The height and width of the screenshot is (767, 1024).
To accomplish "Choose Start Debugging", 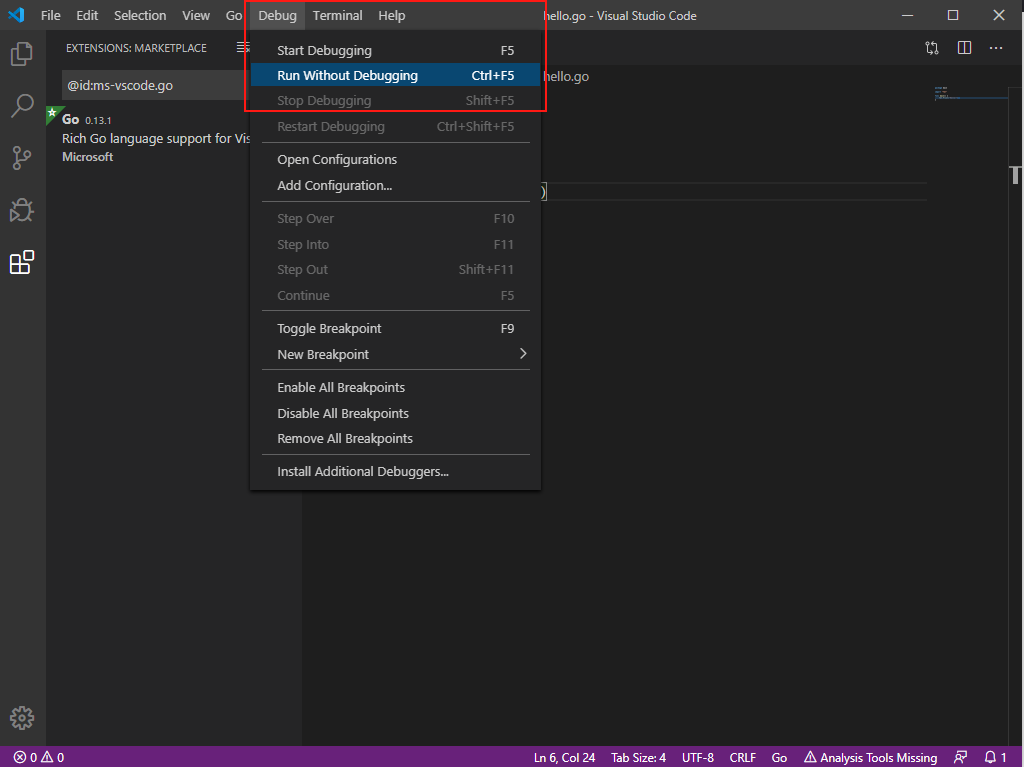I will pos(395,50).
